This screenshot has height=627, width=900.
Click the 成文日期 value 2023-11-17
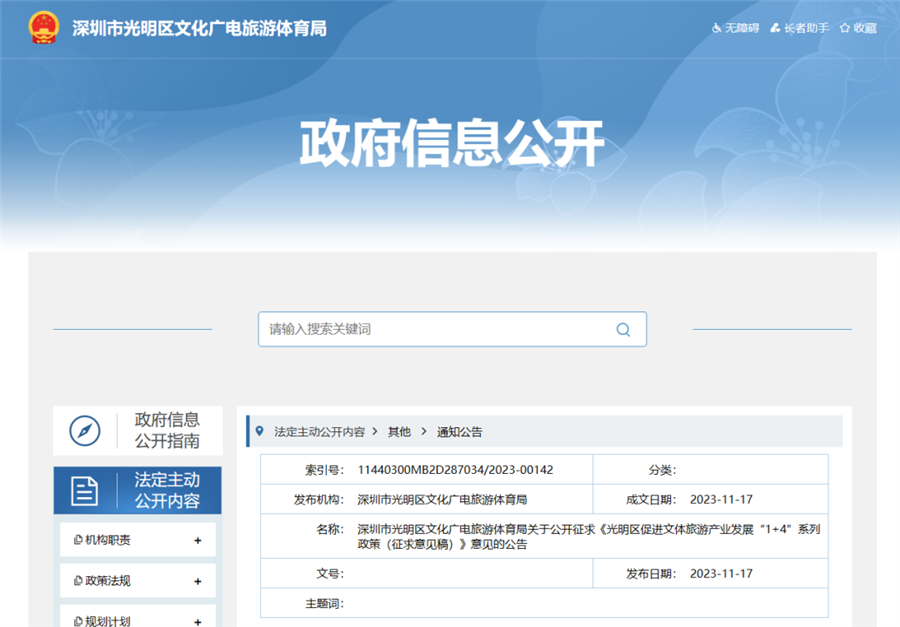click(x=721, y=500)
